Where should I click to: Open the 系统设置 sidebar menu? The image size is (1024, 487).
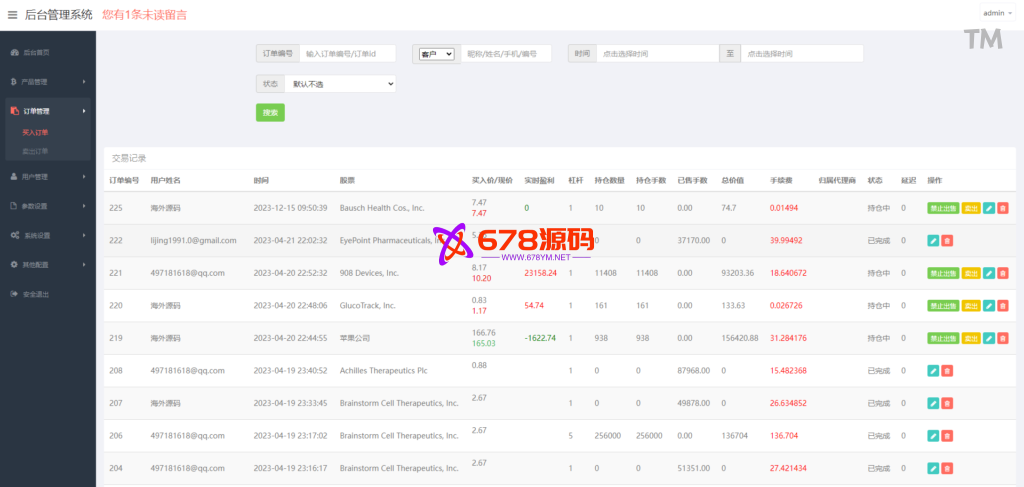click(46, 236)
